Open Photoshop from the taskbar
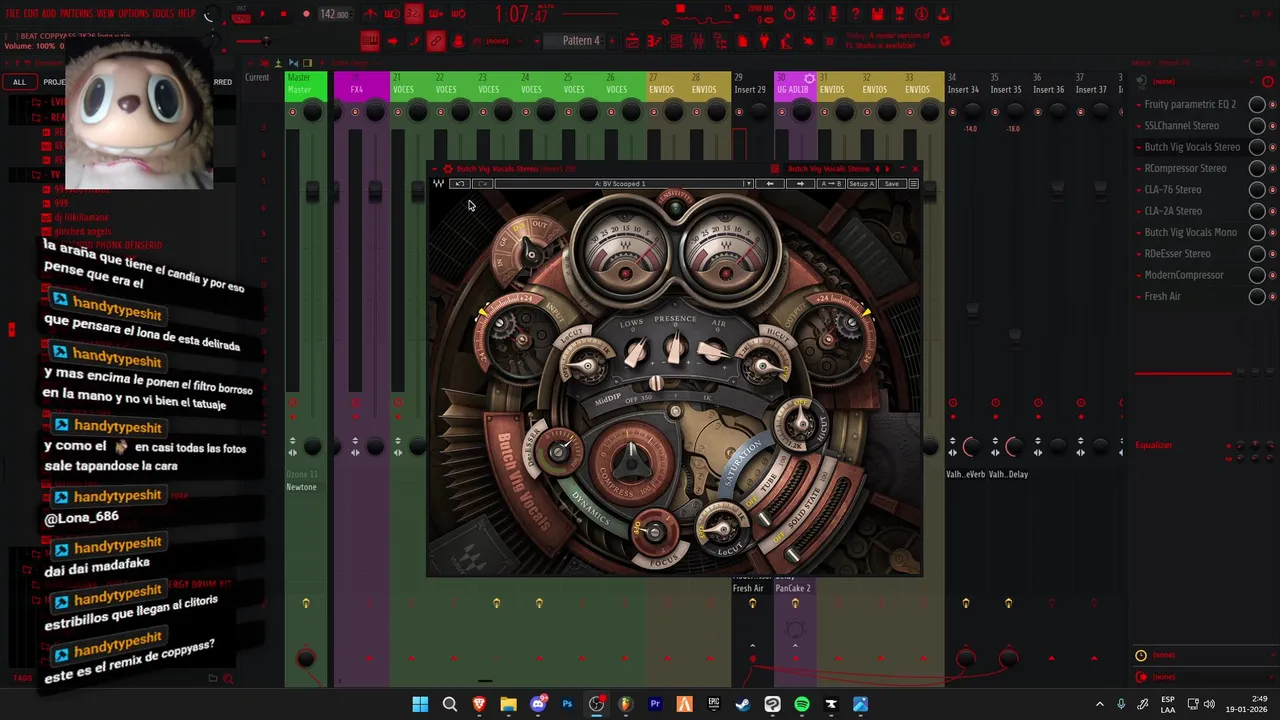 [x=567, y=704]
